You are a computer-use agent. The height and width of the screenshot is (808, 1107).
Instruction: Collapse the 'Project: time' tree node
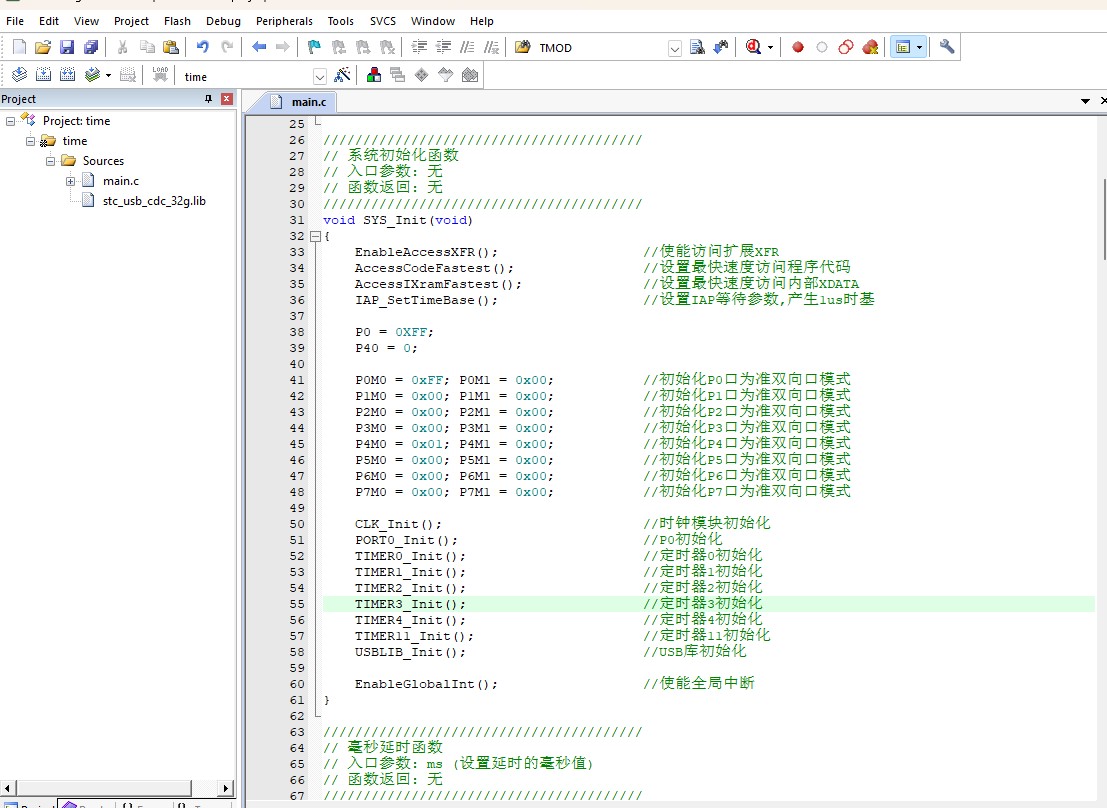[x=10, y=121]
